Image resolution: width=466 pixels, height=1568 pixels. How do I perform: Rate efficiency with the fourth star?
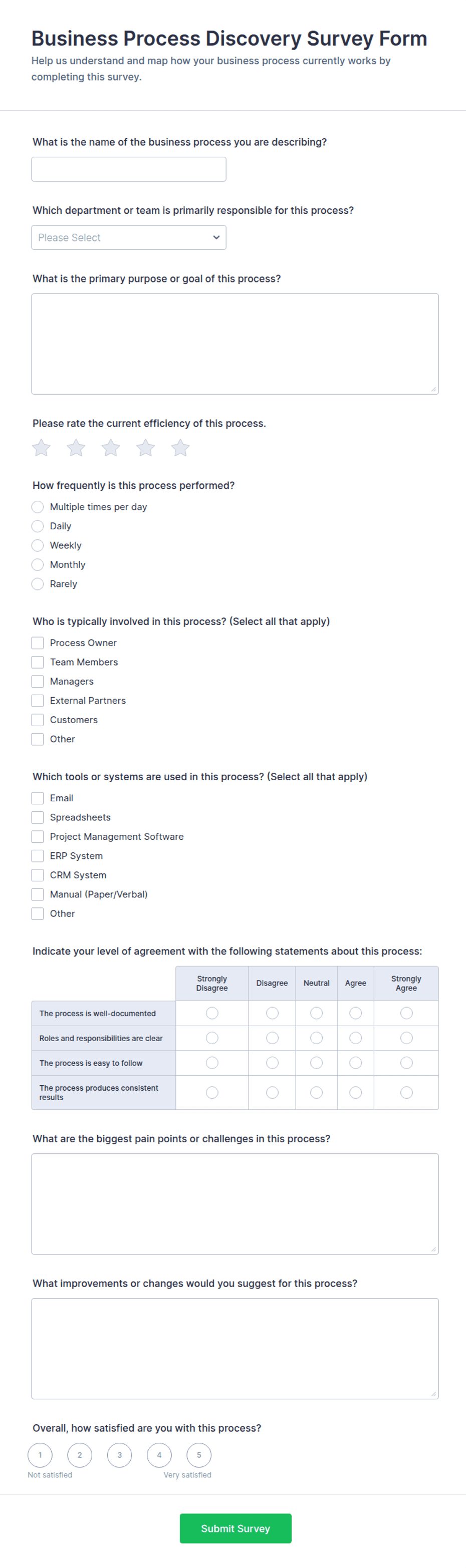[146, 448]
